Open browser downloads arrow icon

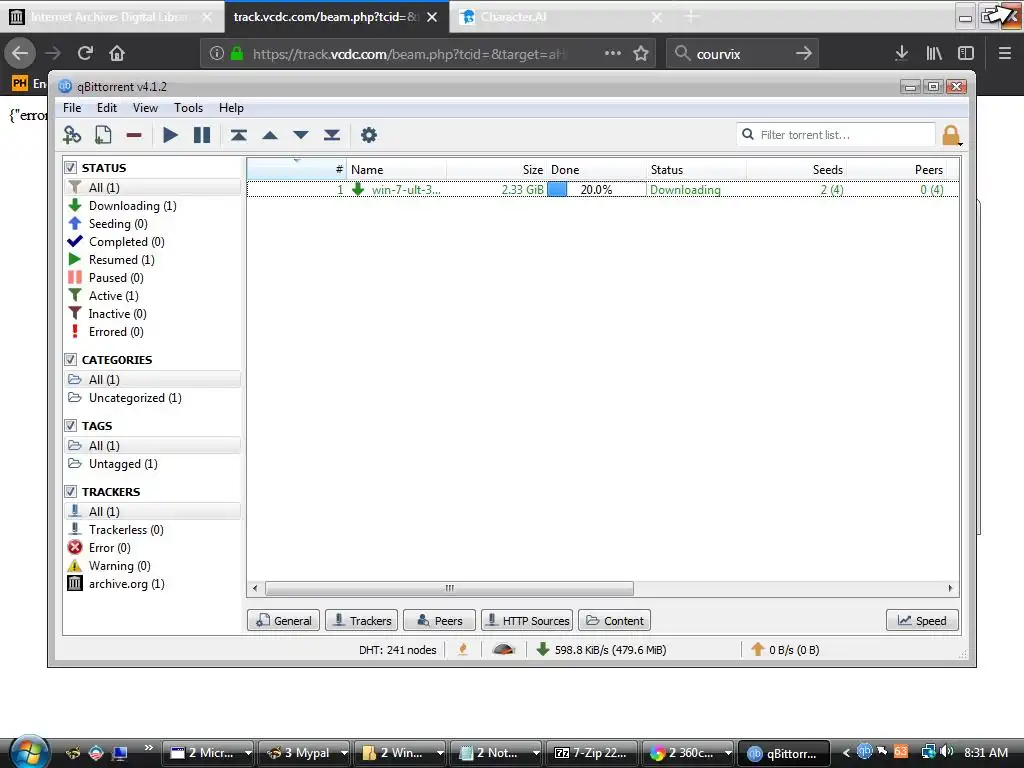pyautogui.click(x=901, y=54)
